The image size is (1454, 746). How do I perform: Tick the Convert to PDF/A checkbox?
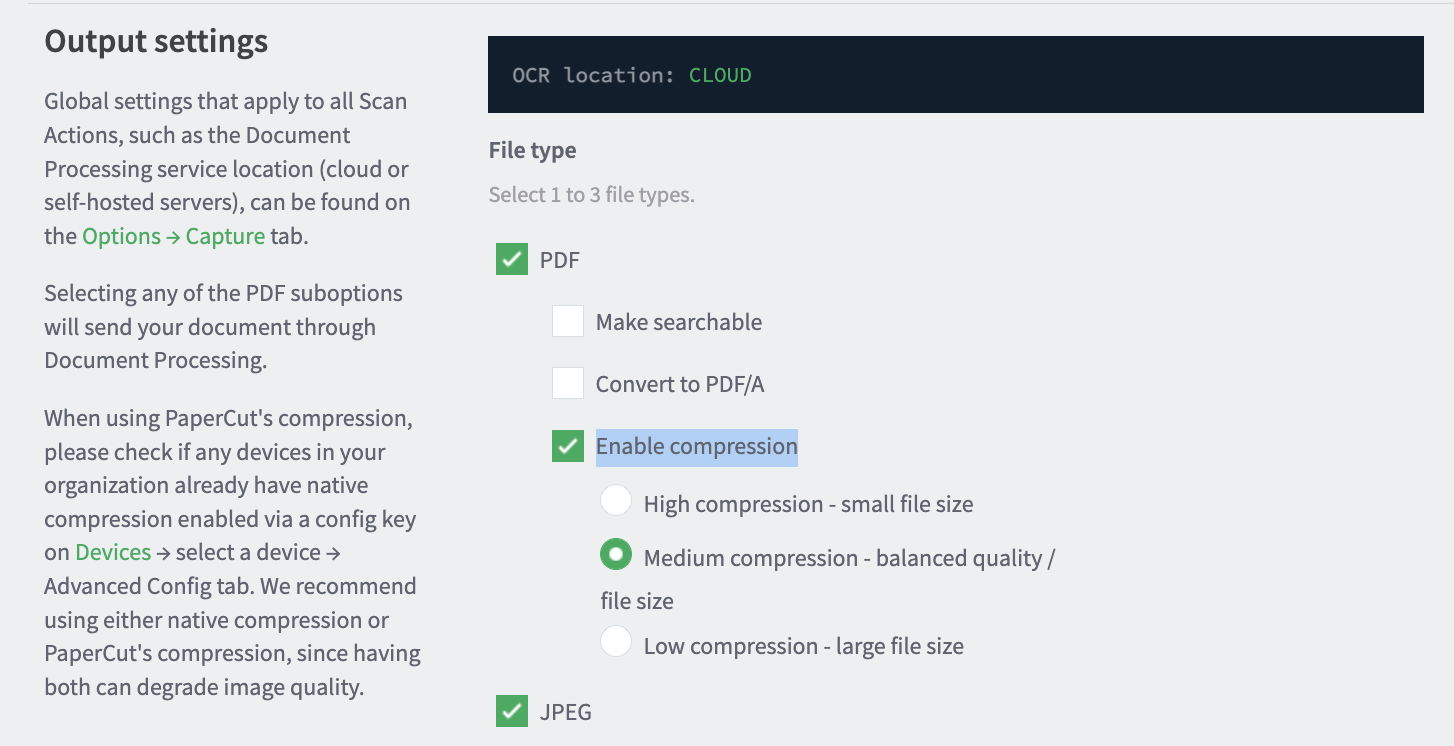[568, 384]
